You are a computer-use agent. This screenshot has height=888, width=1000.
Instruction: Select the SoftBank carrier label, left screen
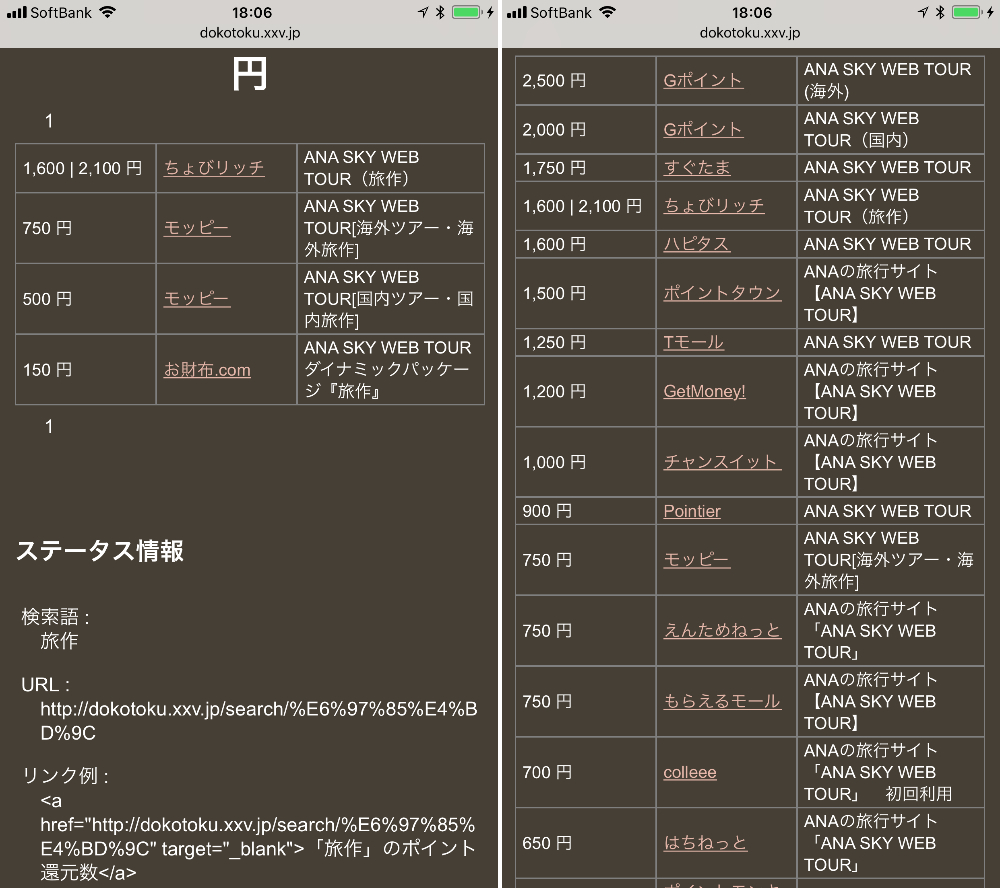[61, 12]
